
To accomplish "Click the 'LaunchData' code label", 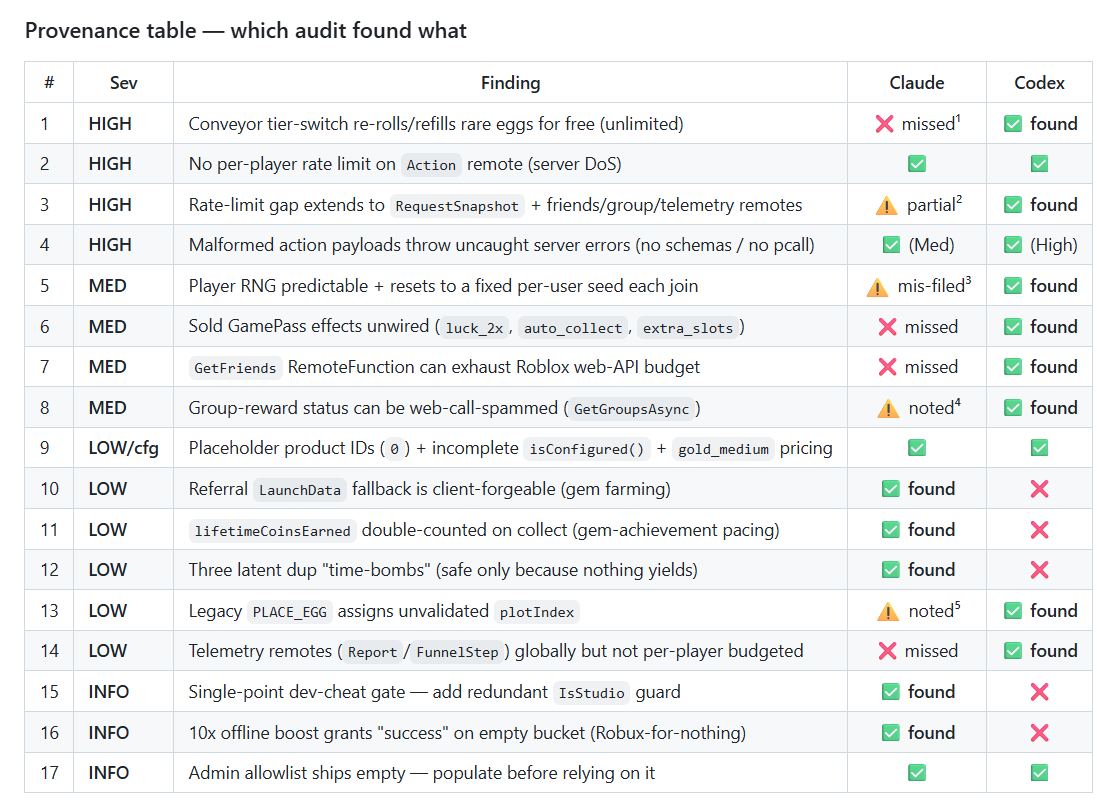I will coord(299,490).
